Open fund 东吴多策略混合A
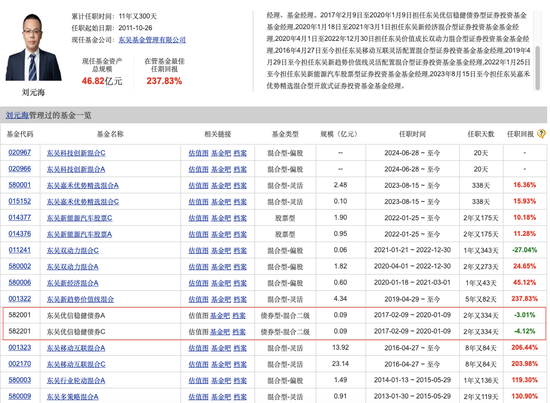 point(73,397)
